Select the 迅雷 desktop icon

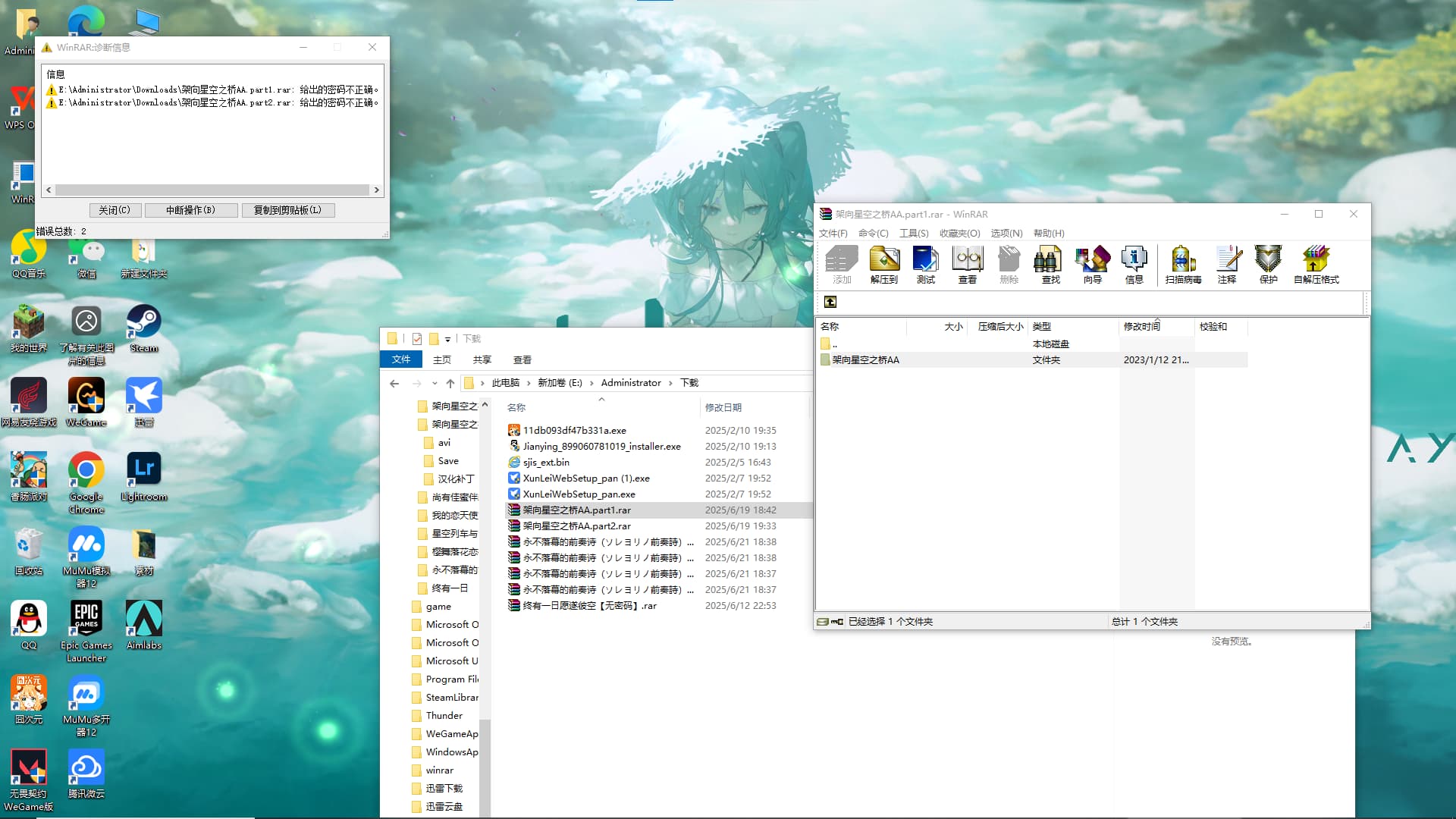(x=143, y=403)
